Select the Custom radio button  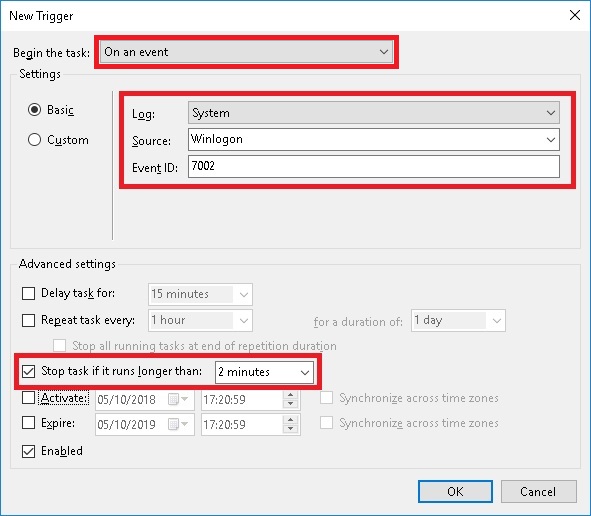[x=34, y=140]
